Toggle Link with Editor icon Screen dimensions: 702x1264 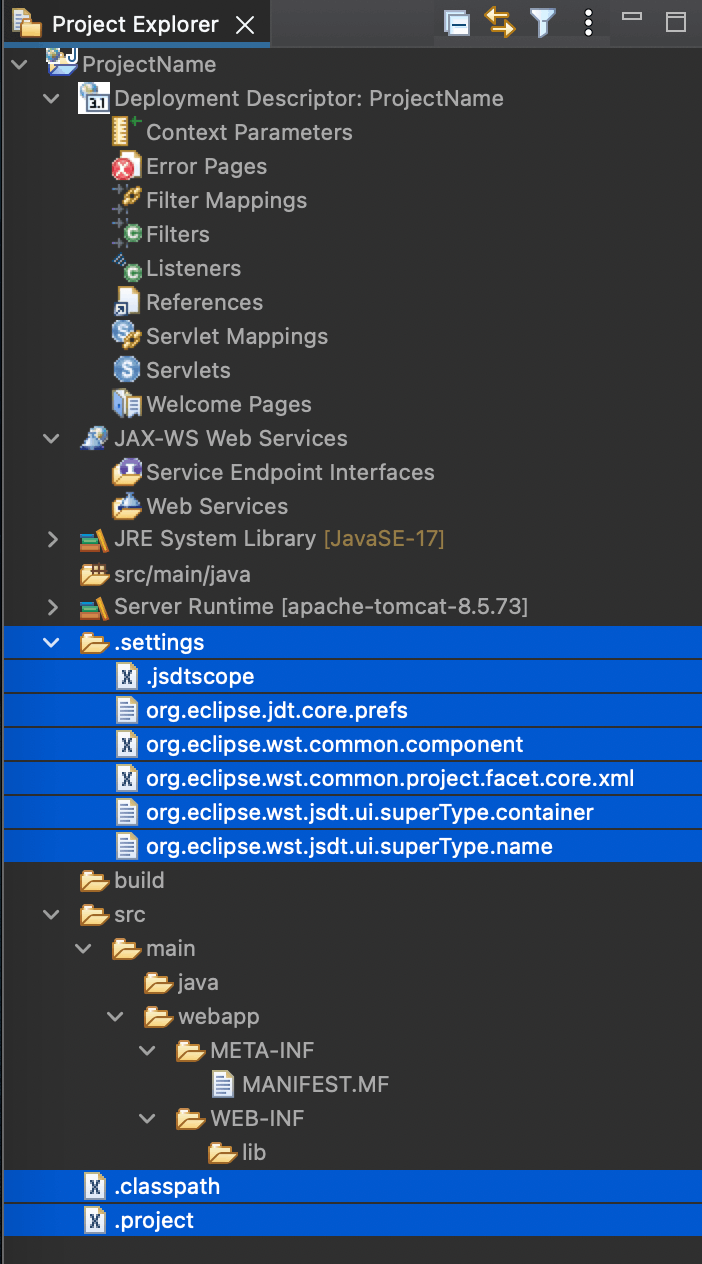pyautogui.click(x=500, y=23)
